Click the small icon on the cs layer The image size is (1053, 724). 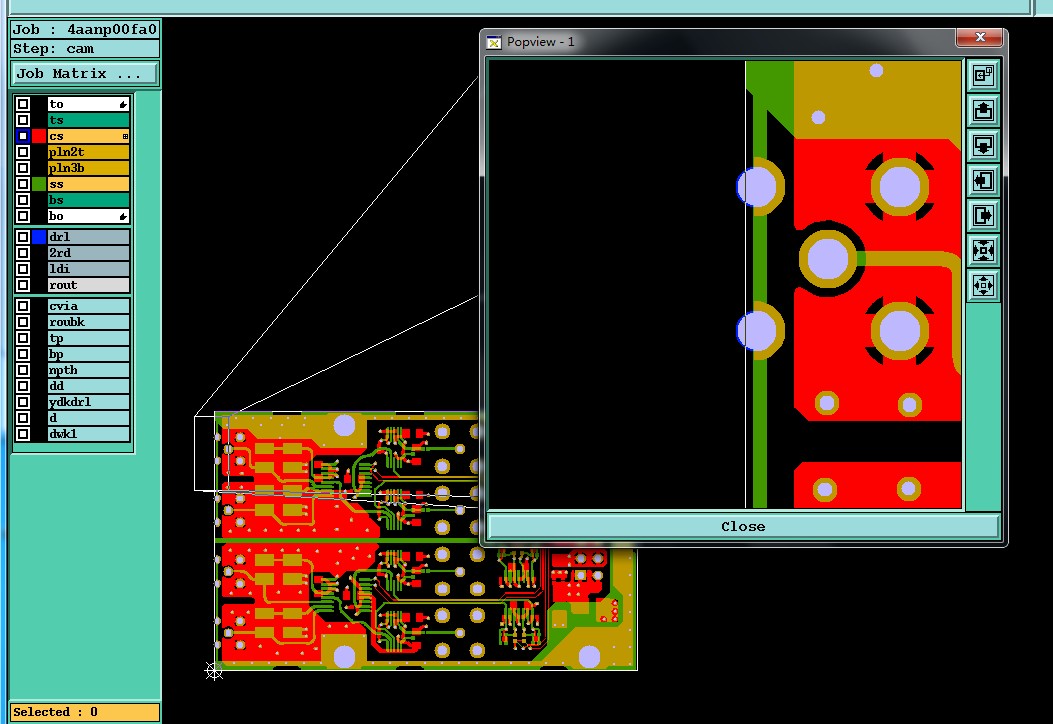click(125, 136)
